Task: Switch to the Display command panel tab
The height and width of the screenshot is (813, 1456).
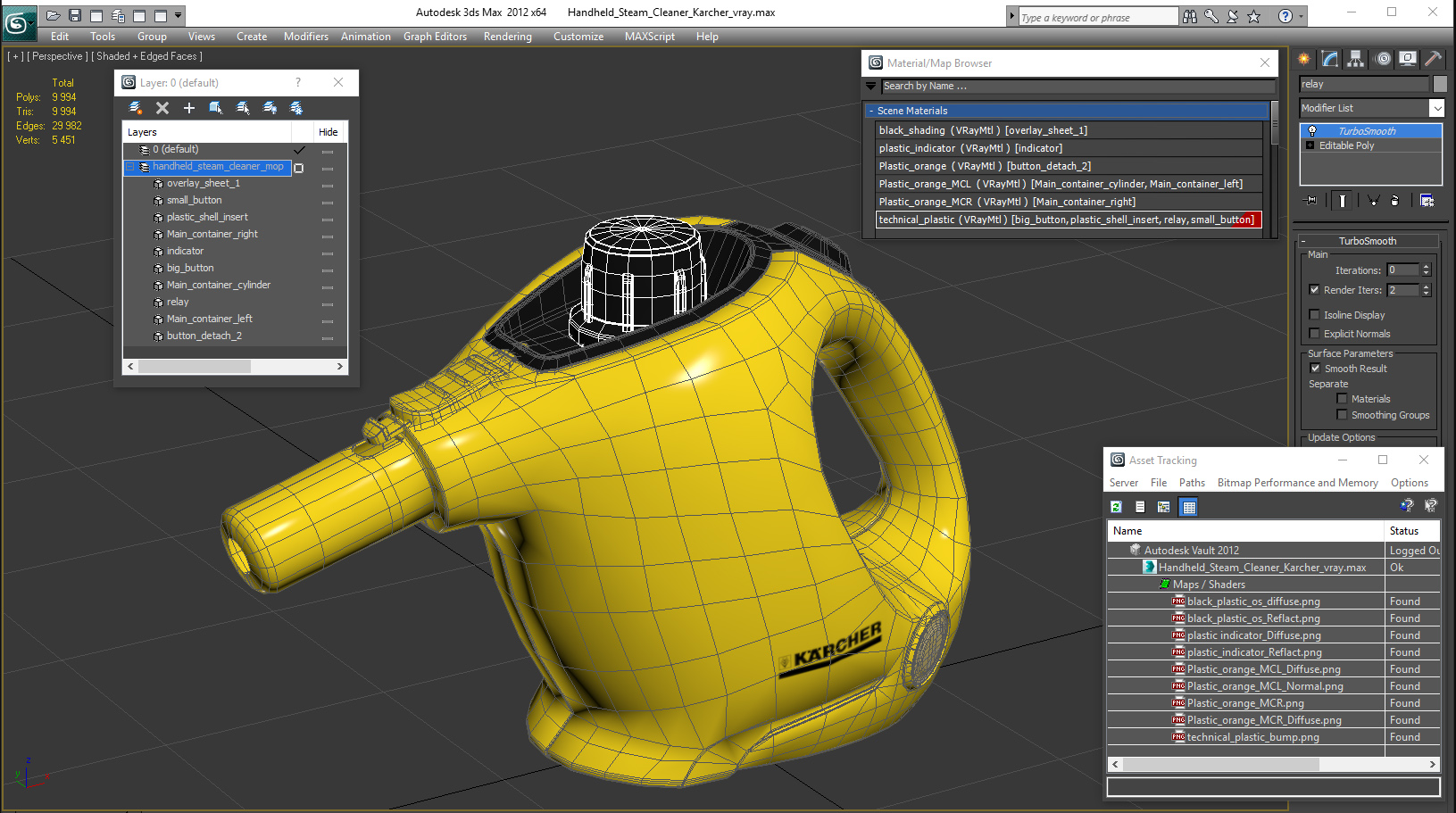Action: (x=1408, y=59)
